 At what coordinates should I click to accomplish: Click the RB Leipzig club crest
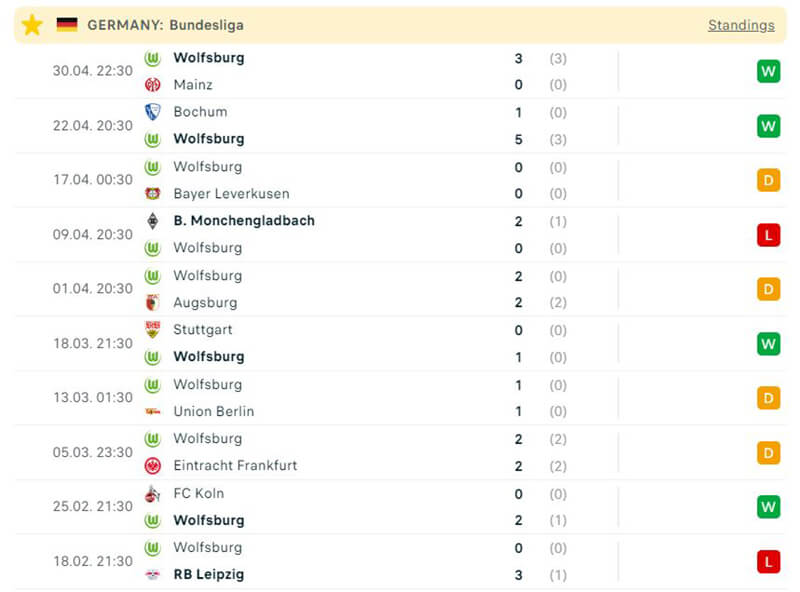153,575
